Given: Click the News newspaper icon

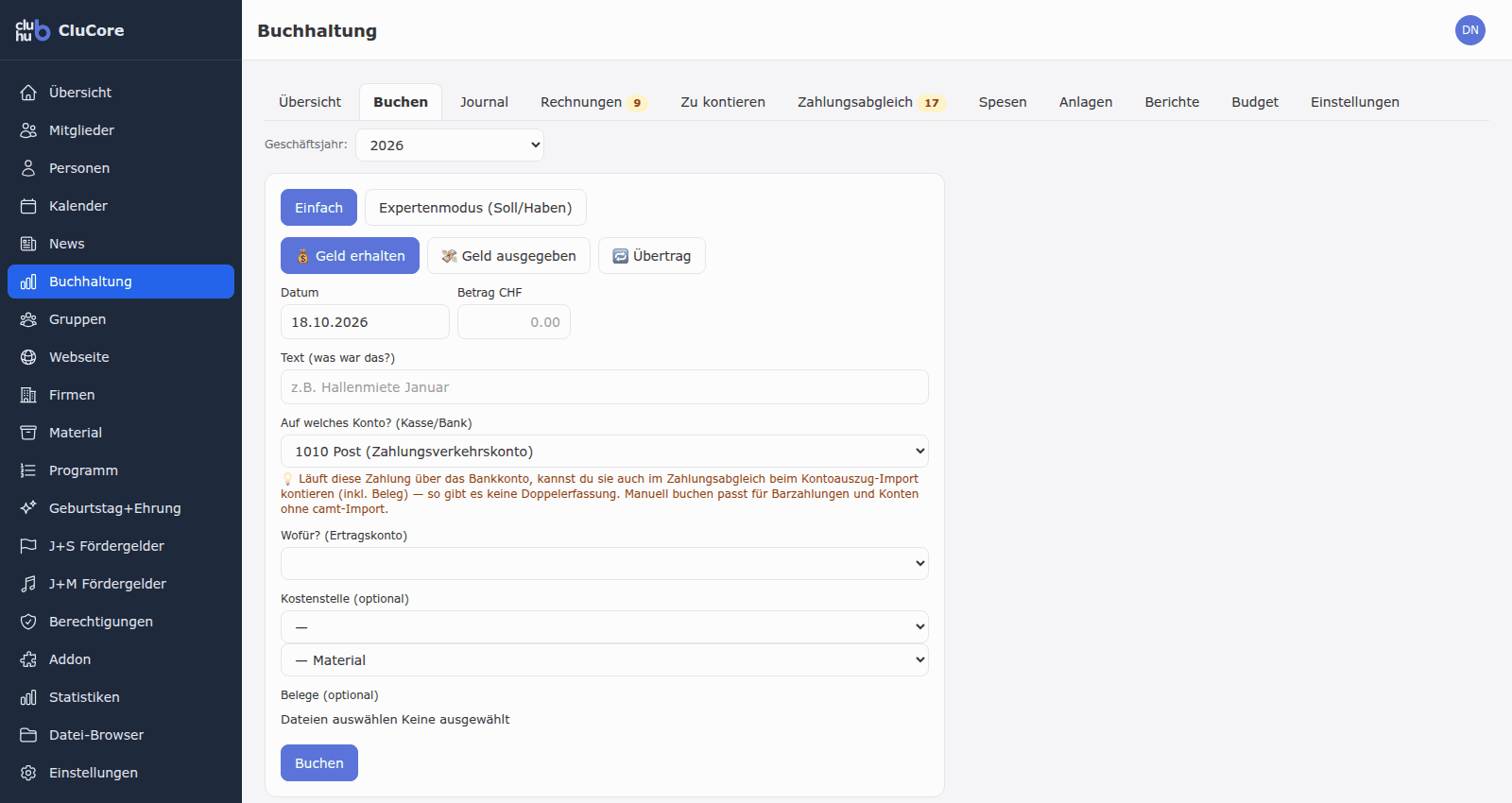Looking at the screenshot, I should pyautogui.click(x=28, y=244).
